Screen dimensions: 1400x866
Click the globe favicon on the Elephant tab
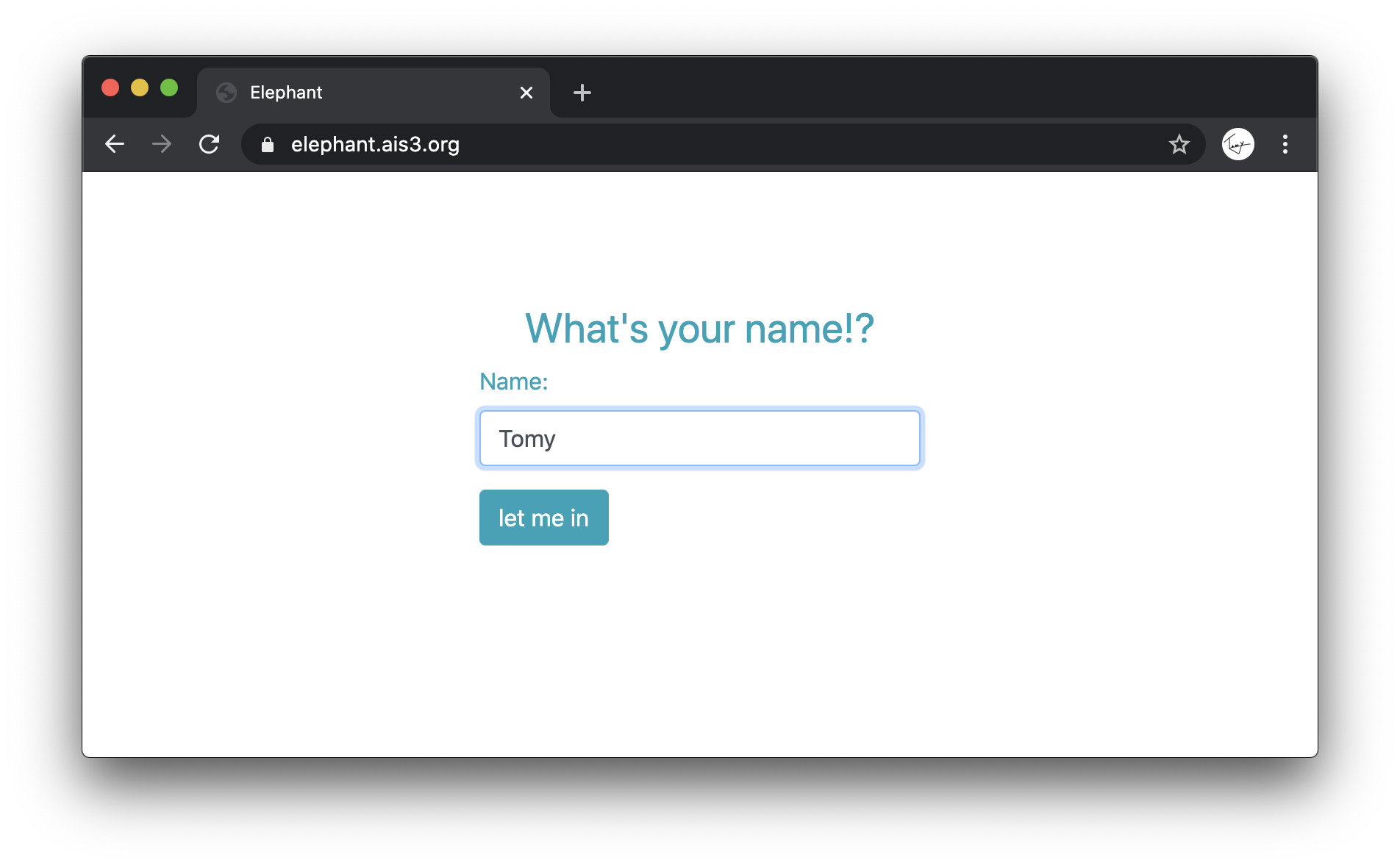coord(226,93)
